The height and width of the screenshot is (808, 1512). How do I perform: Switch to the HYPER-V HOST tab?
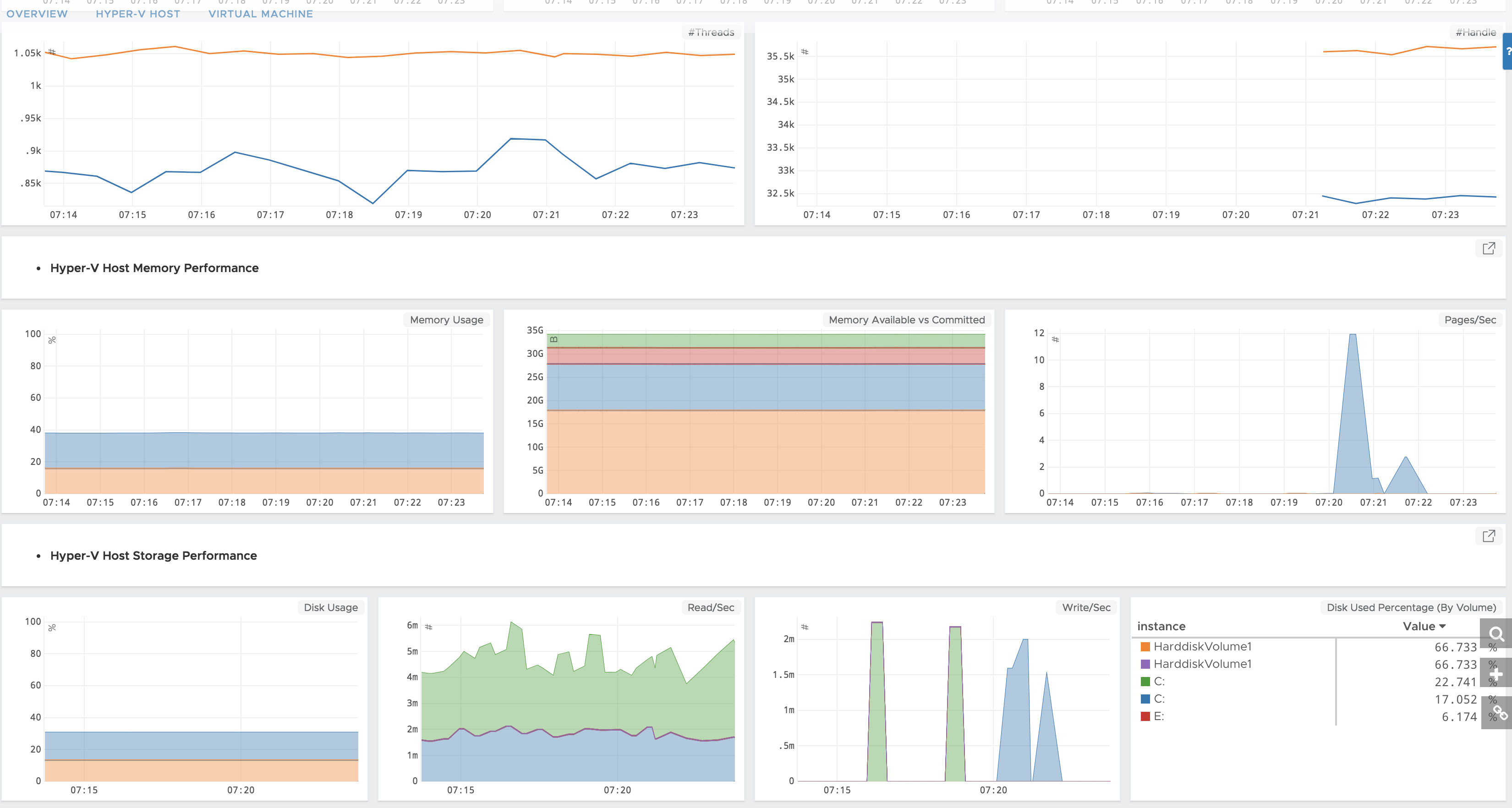pyautogui.click(x=138, y=13)
